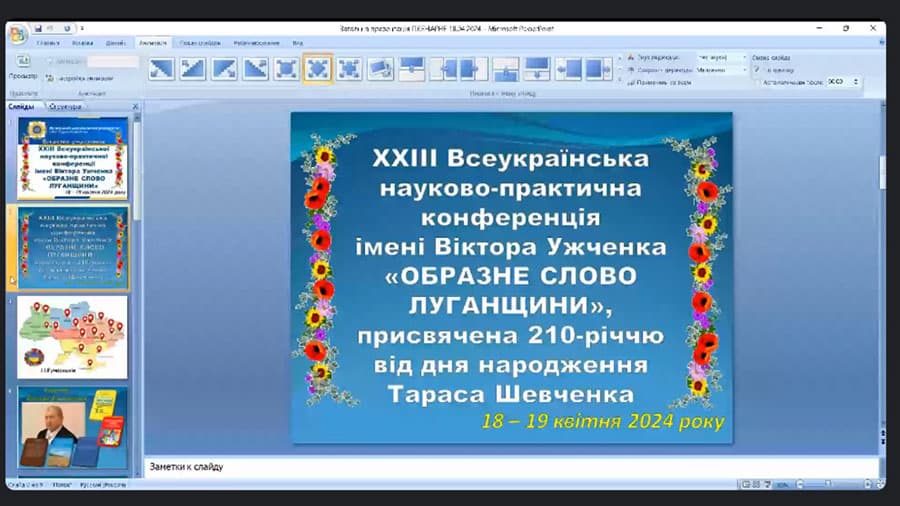Apply strips transition with arrow pointing top-left
This screenshot has height=506, width=900.
coord(193,69)
